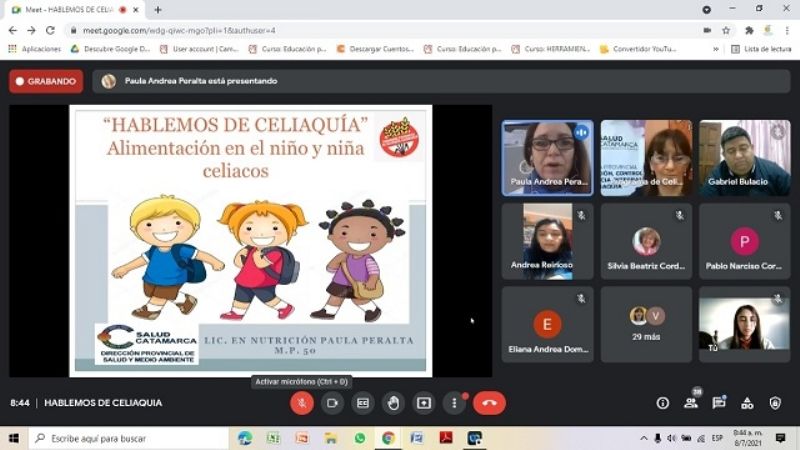This screenshot has width=800, height=450.
Task: Select Pablo Narciso Cor... participant tile
Action: [744, 241]
